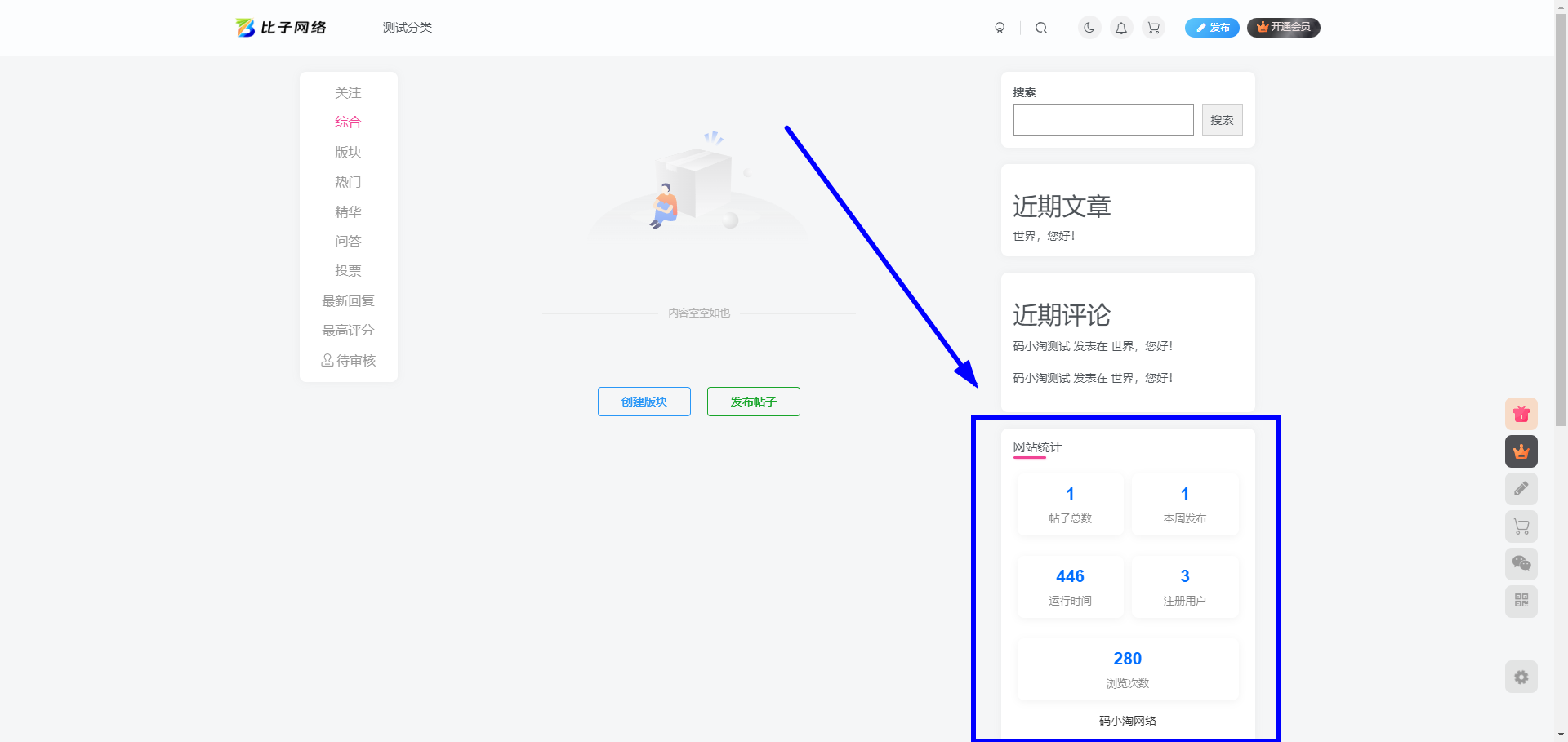
Task: Click the cart icon in the floating right sidebar
Action: click(x=1521, y=526)
